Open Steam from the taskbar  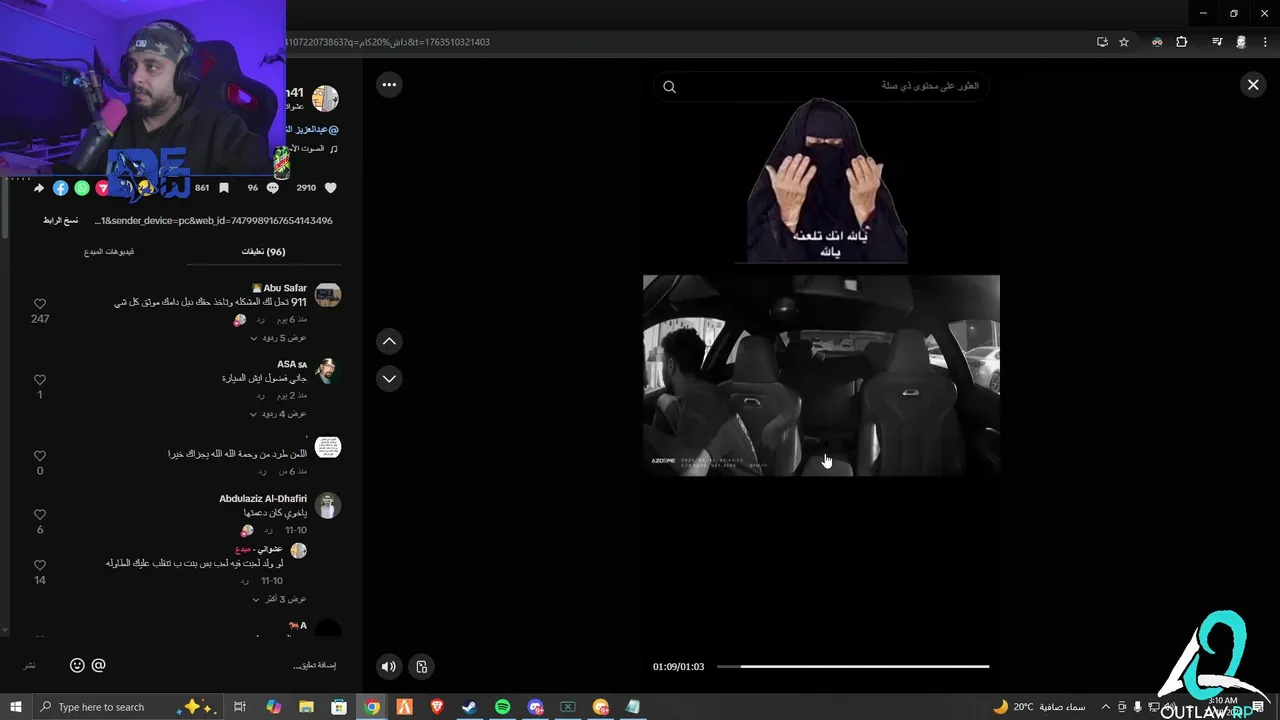469,707
